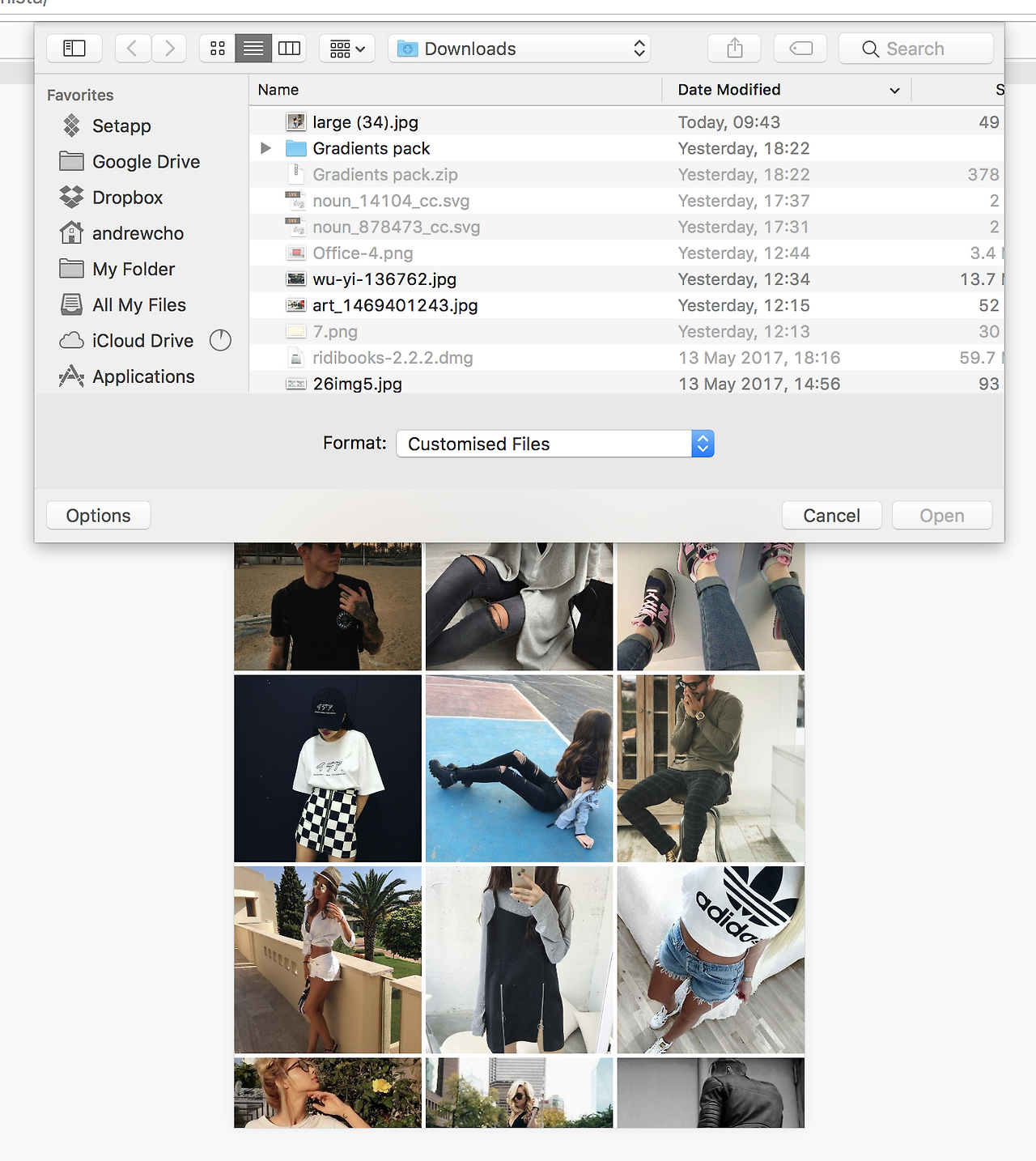The height and width of the screenshot is (1161, 1036).
Task: Click the Search field
Action: click(x=916, y=49)
